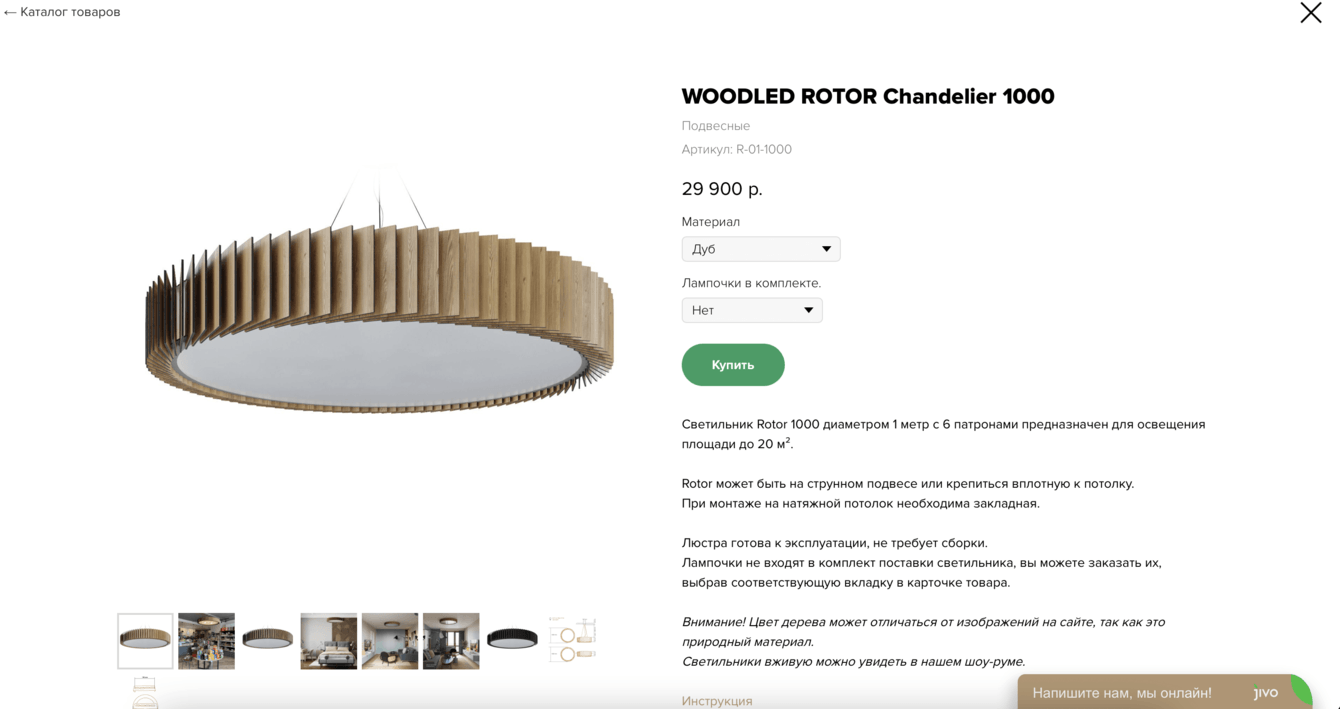Select the first oak chandelier thumbnail
1340x709 pixels.
(145, 641)
